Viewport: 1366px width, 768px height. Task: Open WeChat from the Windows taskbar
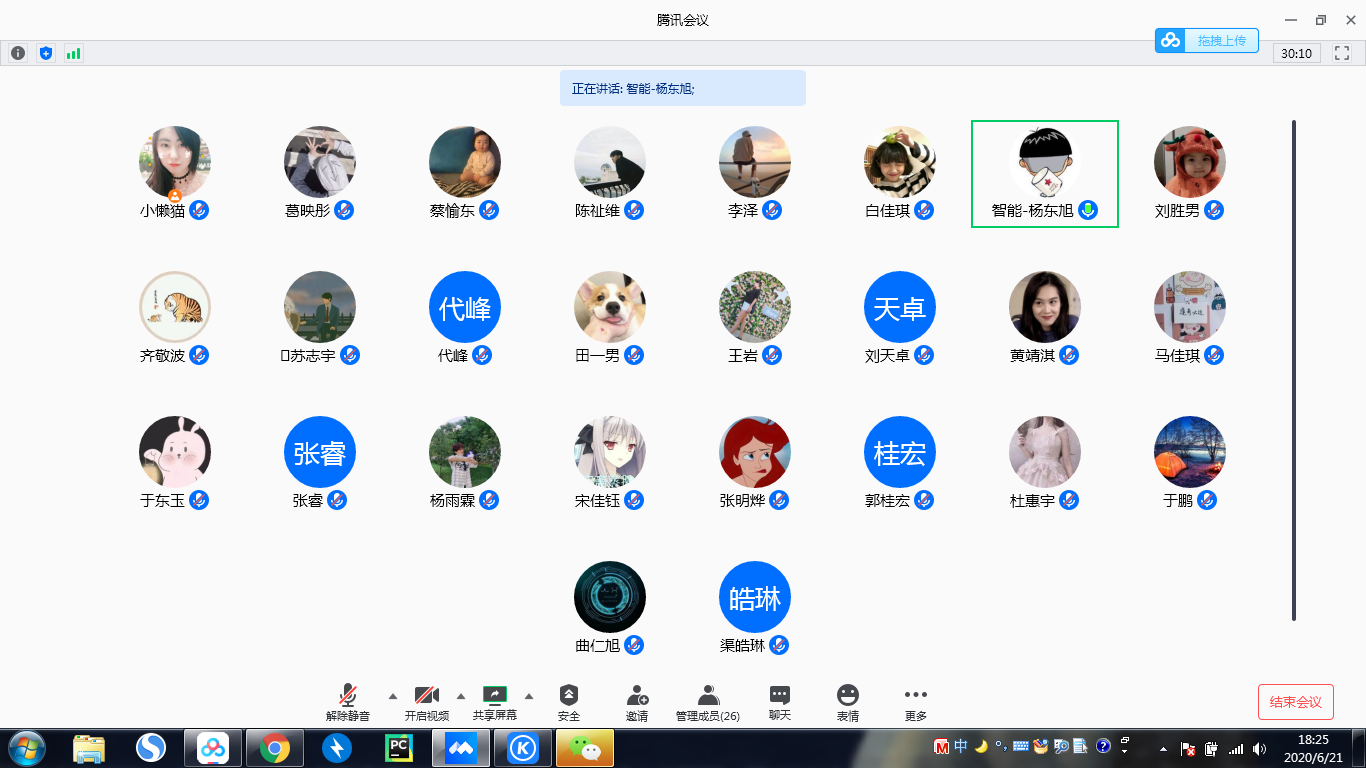pyautogui.click(x=585, y=747)
